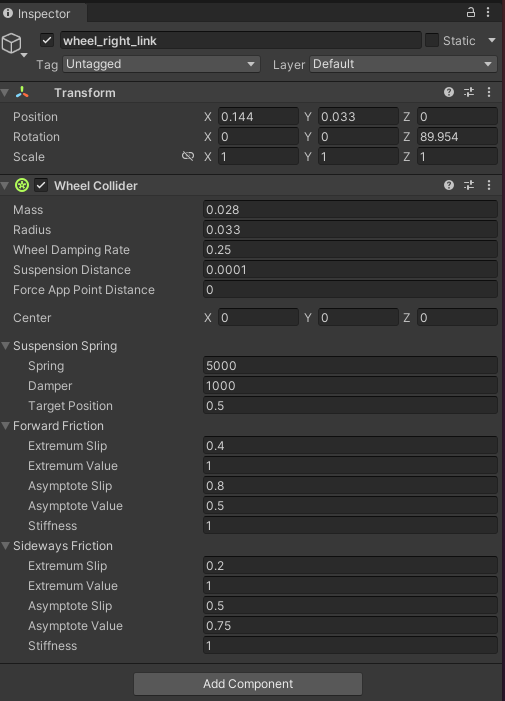505x701 pixels.
Task: Click the Position Y field 0.033
Action: [x=358, y=116]
